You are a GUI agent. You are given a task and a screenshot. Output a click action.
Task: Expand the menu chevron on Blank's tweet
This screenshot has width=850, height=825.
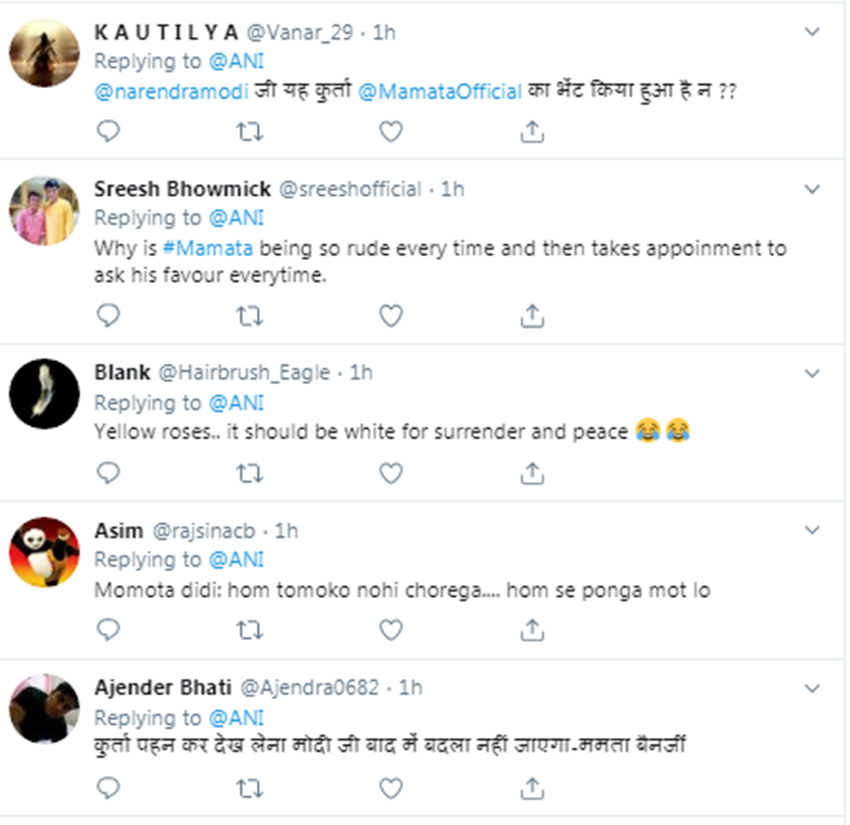813,372
